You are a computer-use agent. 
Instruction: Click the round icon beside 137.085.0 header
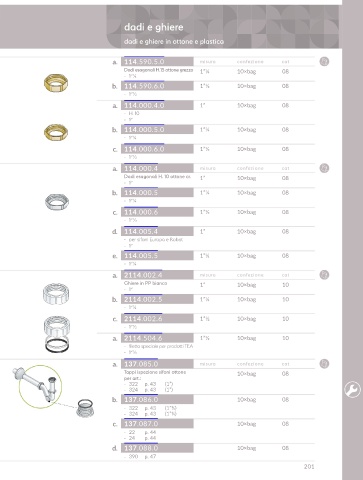[x=324, y=363]
